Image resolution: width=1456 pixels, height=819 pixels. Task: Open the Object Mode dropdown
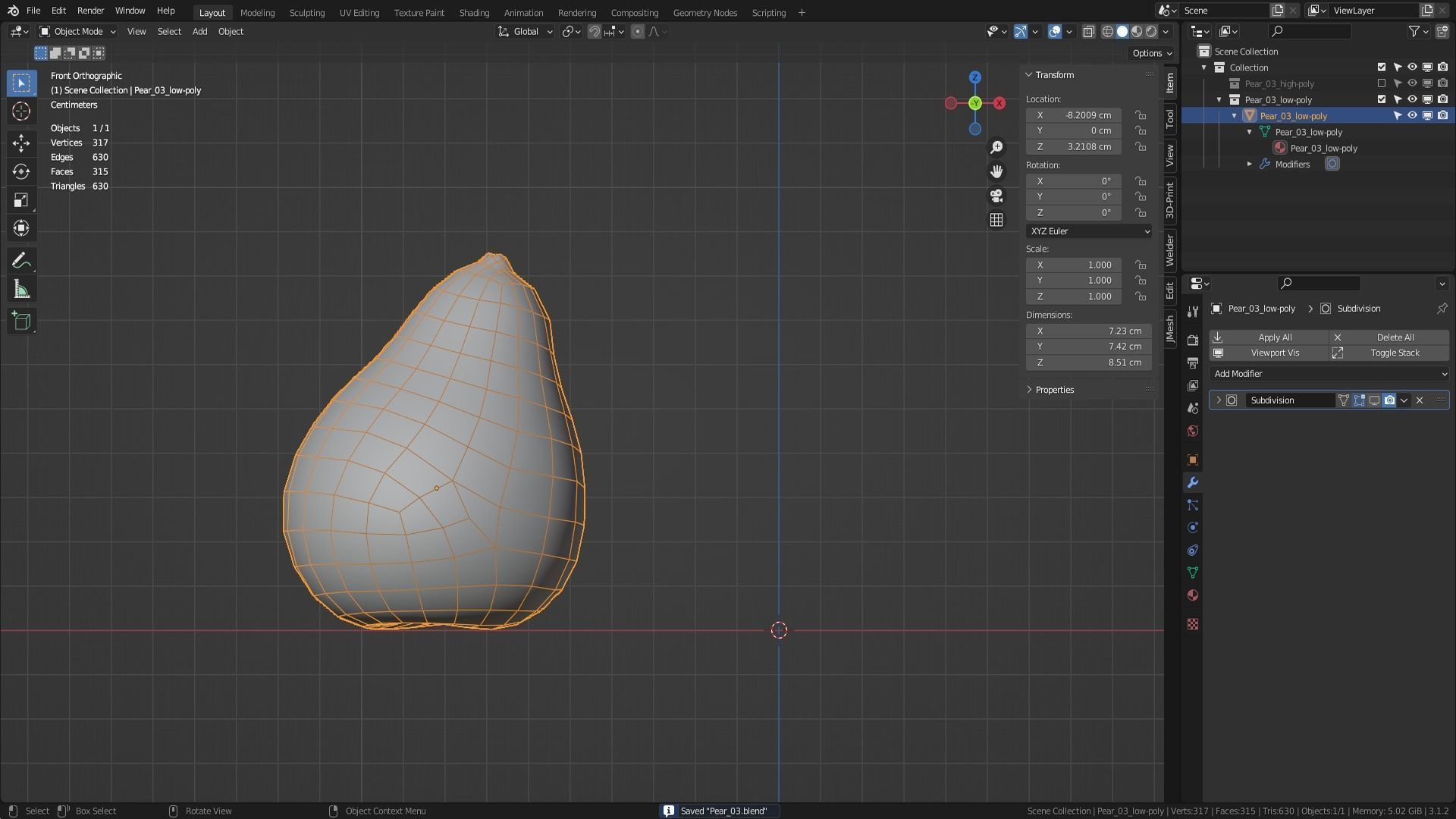pyautogui.click(x=77, y=32)
